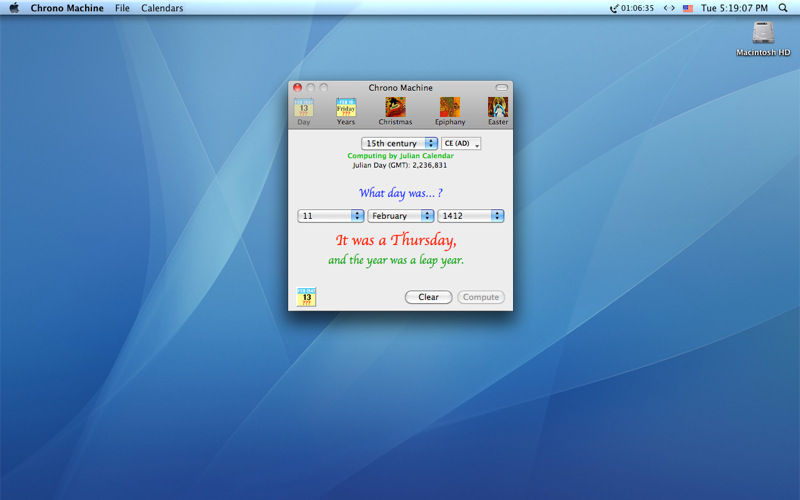Open the Chrono Machine application menu
This screenshot has width=800, height=500.
[x=67, y=8]
